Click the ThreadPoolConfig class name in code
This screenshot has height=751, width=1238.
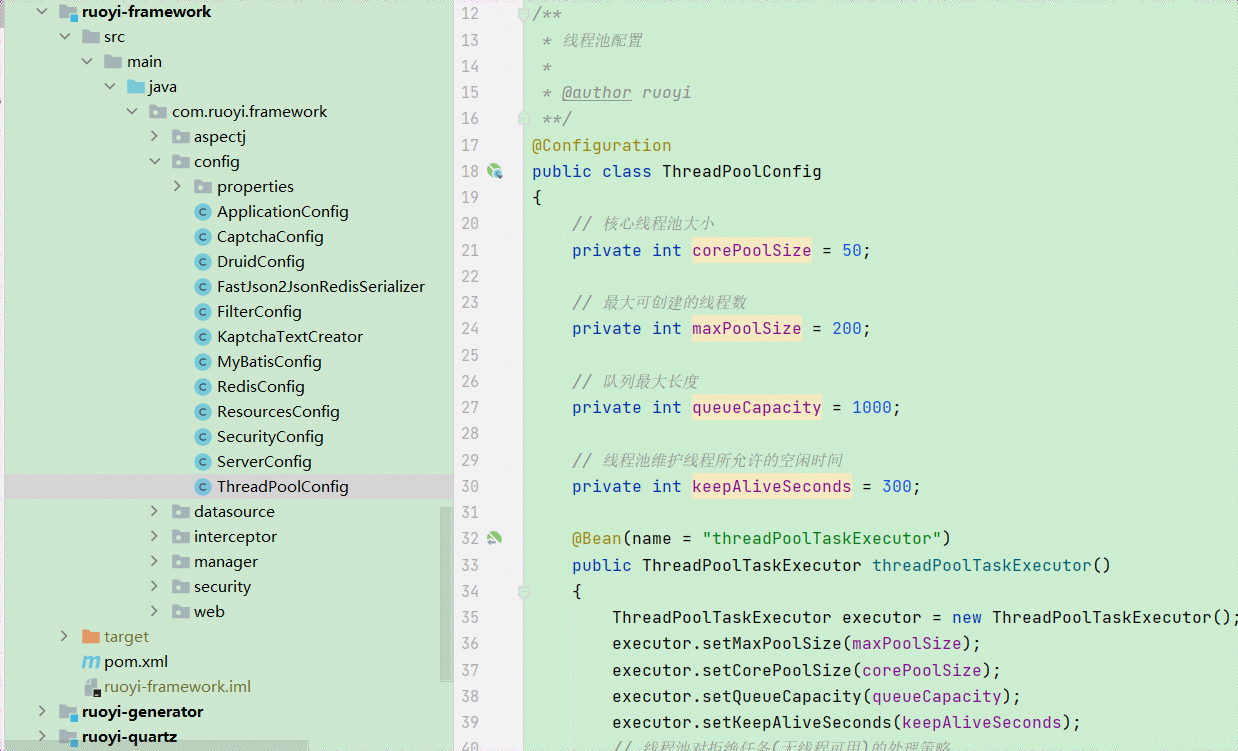tap(742, 171)
